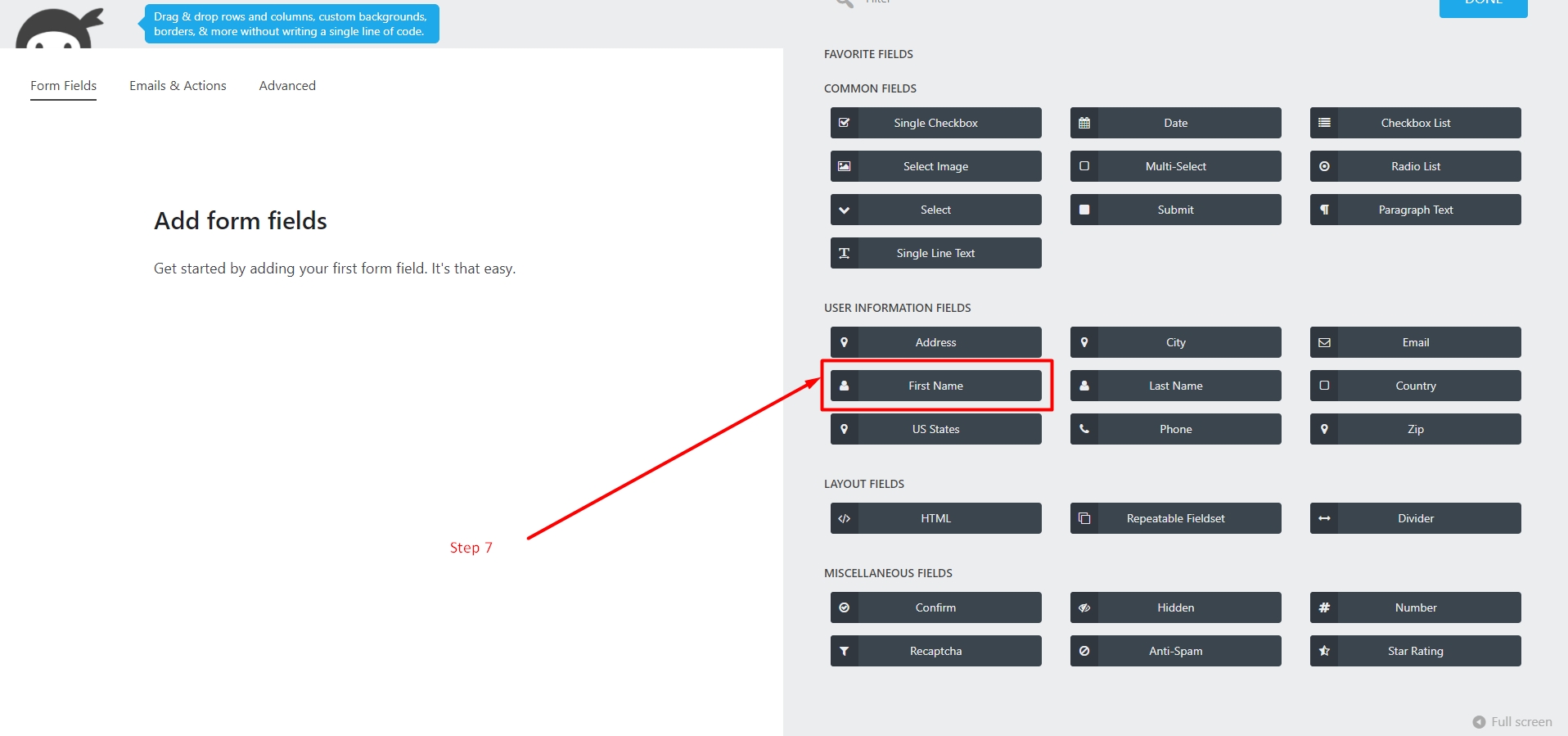1568x736 pixels.
Task: Click the MISCELLANEOUS FIELDS heading
Action: tap(888, 573)
